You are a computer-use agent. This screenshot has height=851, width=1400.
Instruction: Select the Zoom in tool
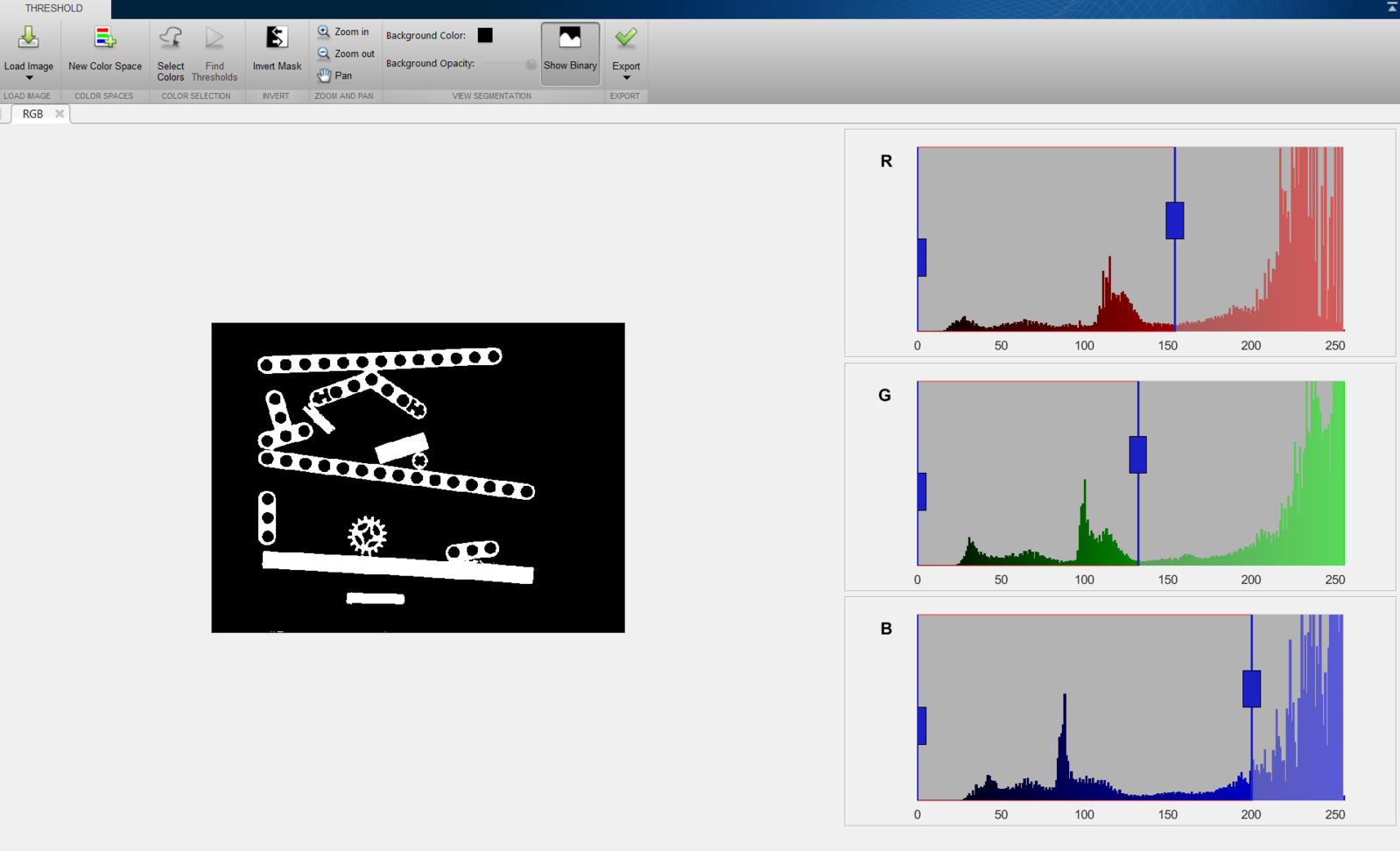[343, 32]
